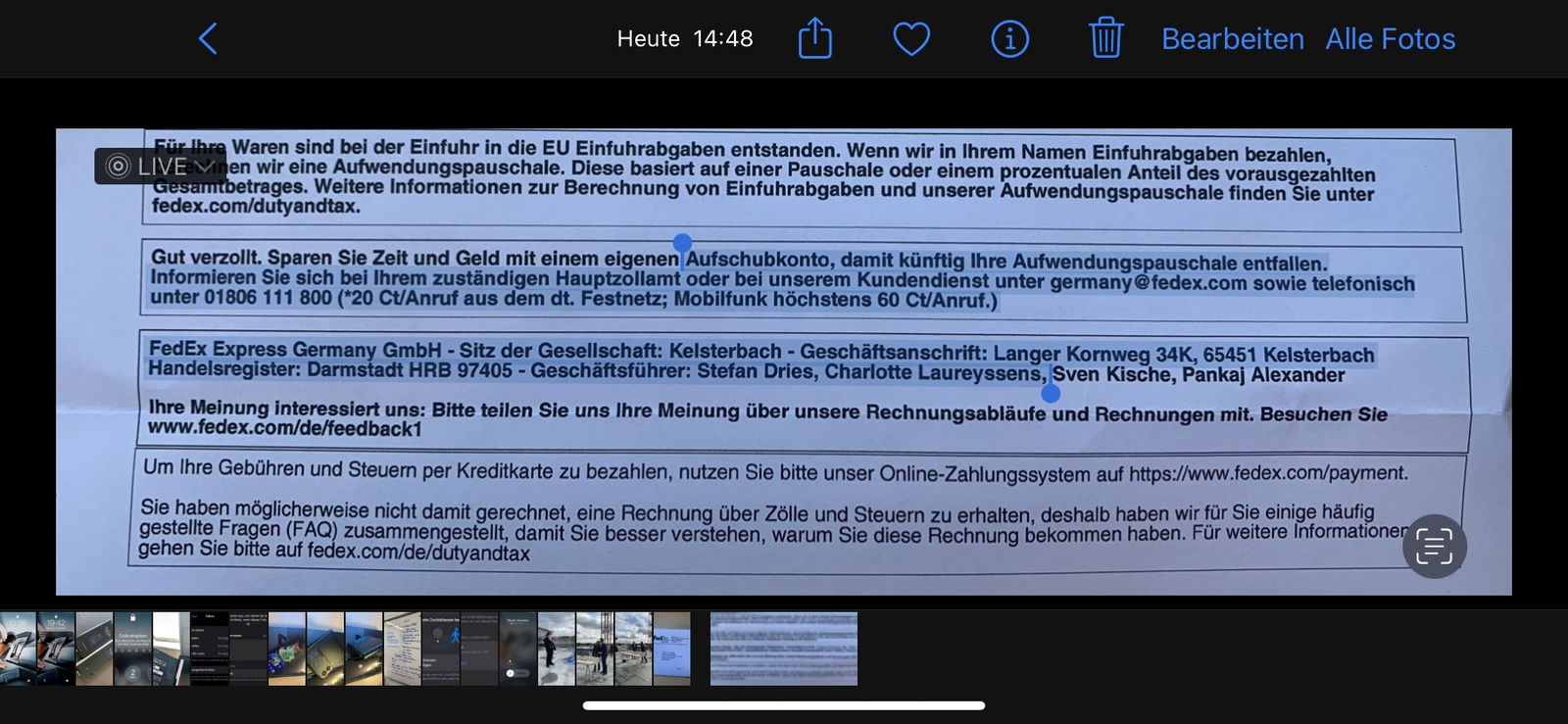1568x724 pixels.
Task: Show photo info details icon
Action: [1009, 39]
